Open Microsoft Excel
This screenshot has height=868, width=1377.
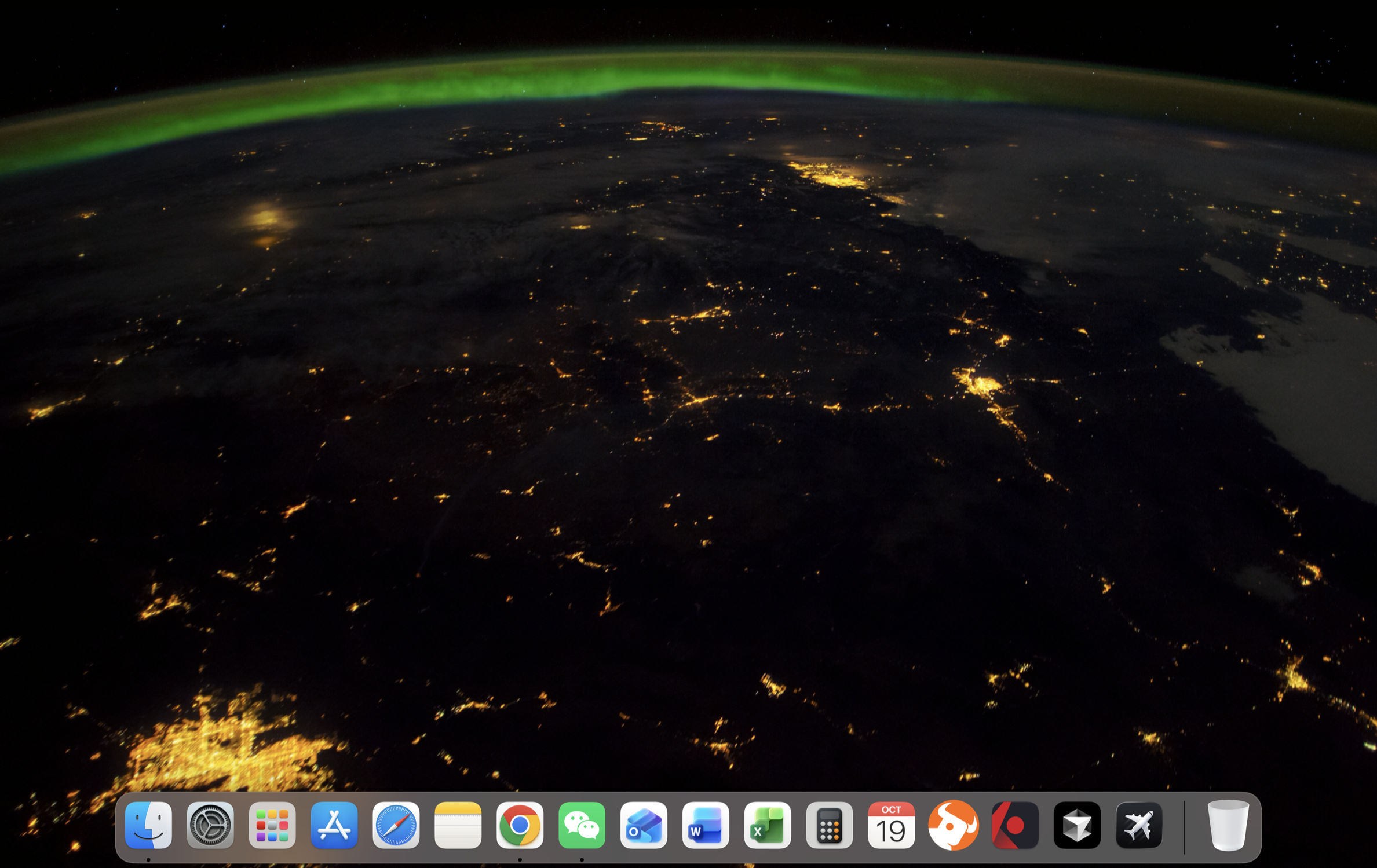pyautogui.click(x=768, y=825)
